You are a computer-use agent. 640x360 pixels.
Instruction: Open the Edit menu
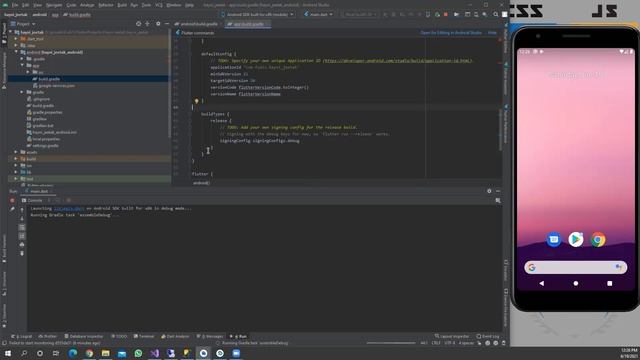pos(25,5)
